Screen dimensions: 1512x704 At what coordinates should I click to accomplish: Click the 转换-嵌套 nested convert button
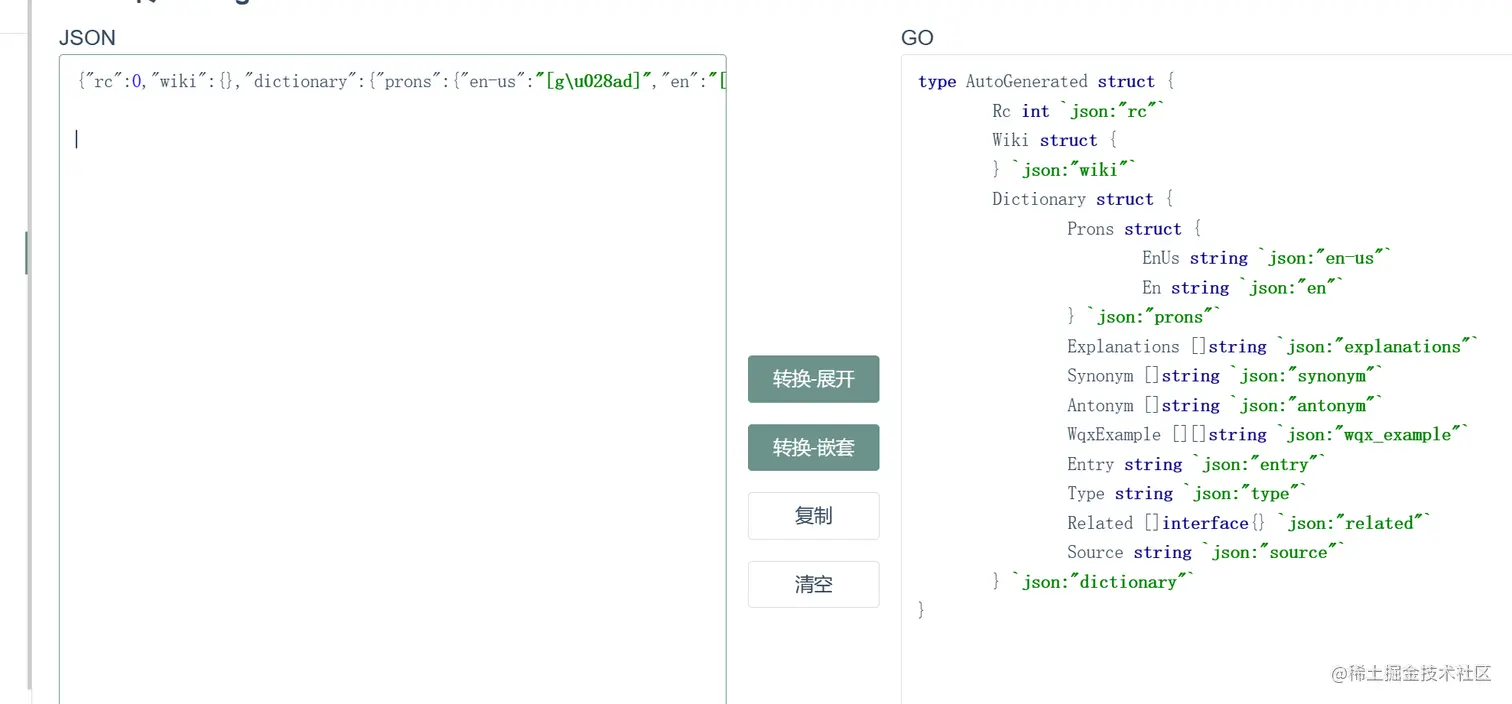813,447
